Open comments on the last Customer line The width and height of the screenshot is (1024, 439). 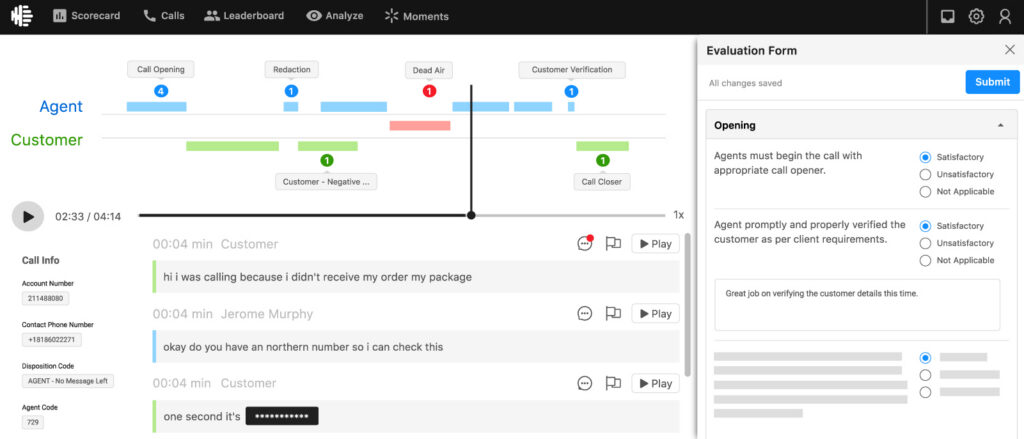pyautogui.click(x=585, y=383)
